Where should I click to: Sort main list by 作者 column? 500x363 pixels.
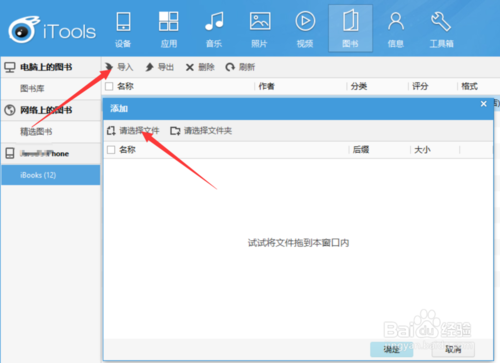(267, 87)
